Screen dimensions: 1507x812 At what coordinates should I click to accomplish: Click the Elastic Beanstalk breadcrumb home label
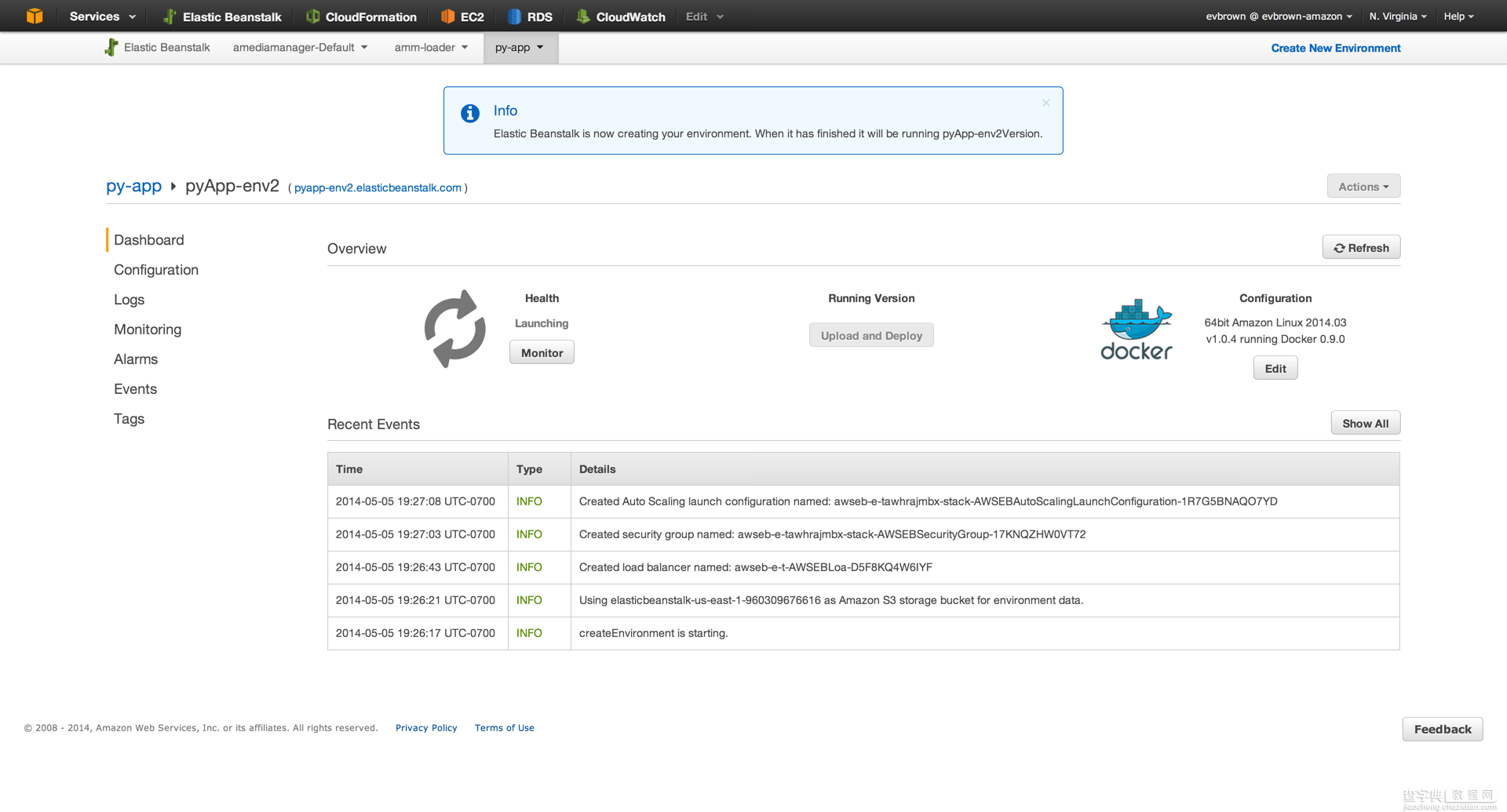point(166,47)
